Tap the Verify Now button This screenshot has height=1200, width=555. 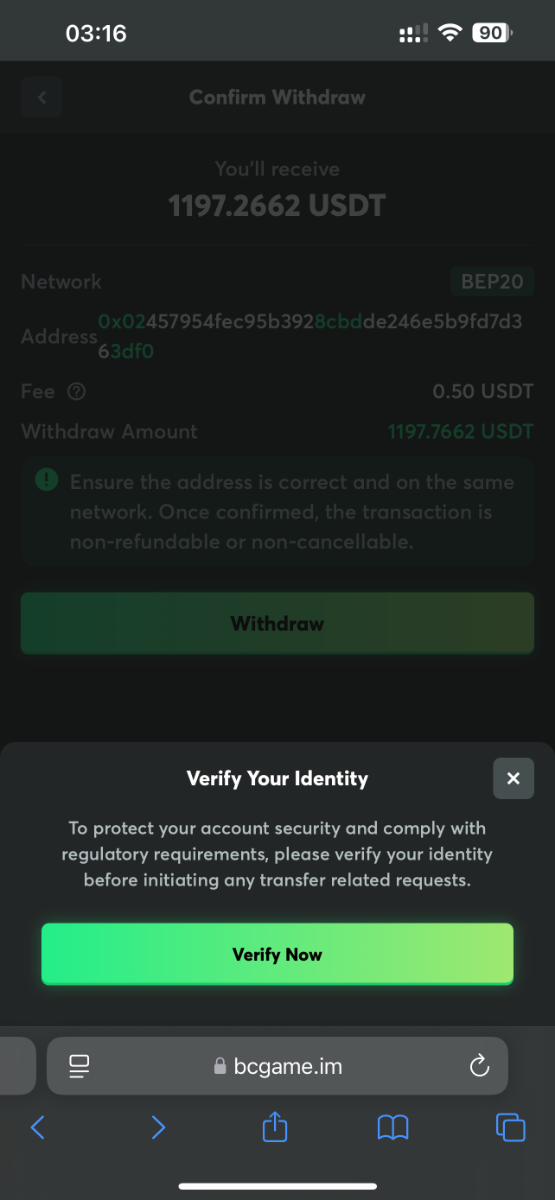tap(277, 954)
